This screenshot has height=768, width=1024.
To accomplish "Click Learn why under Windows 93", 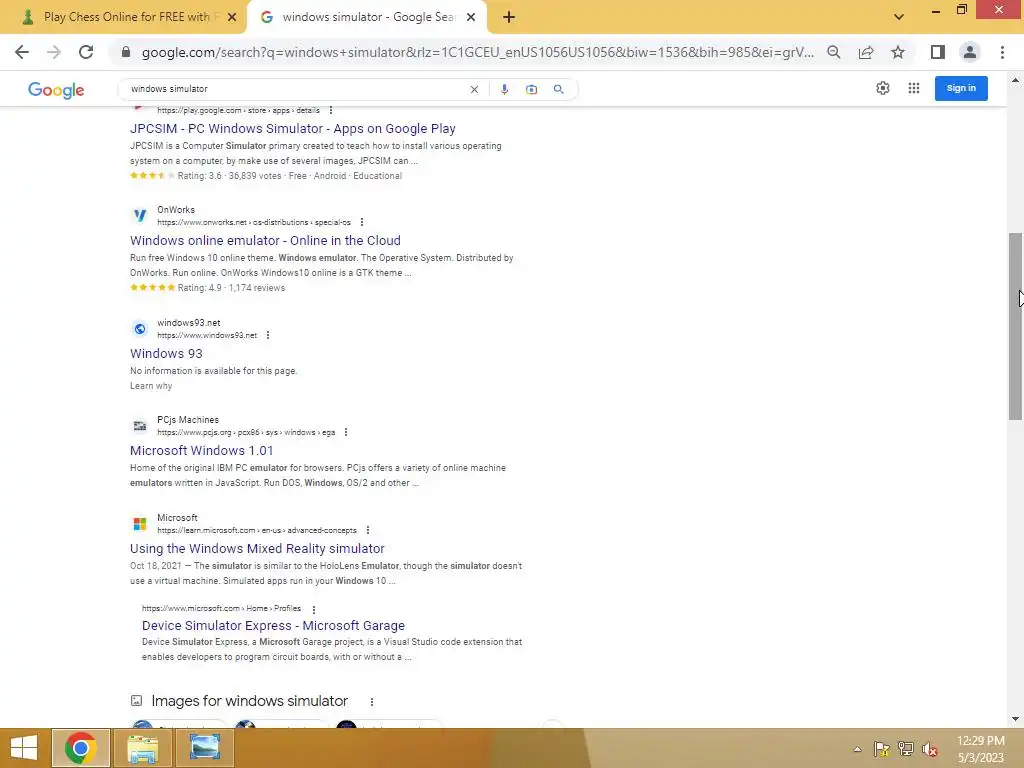I will tap(151, 386).
